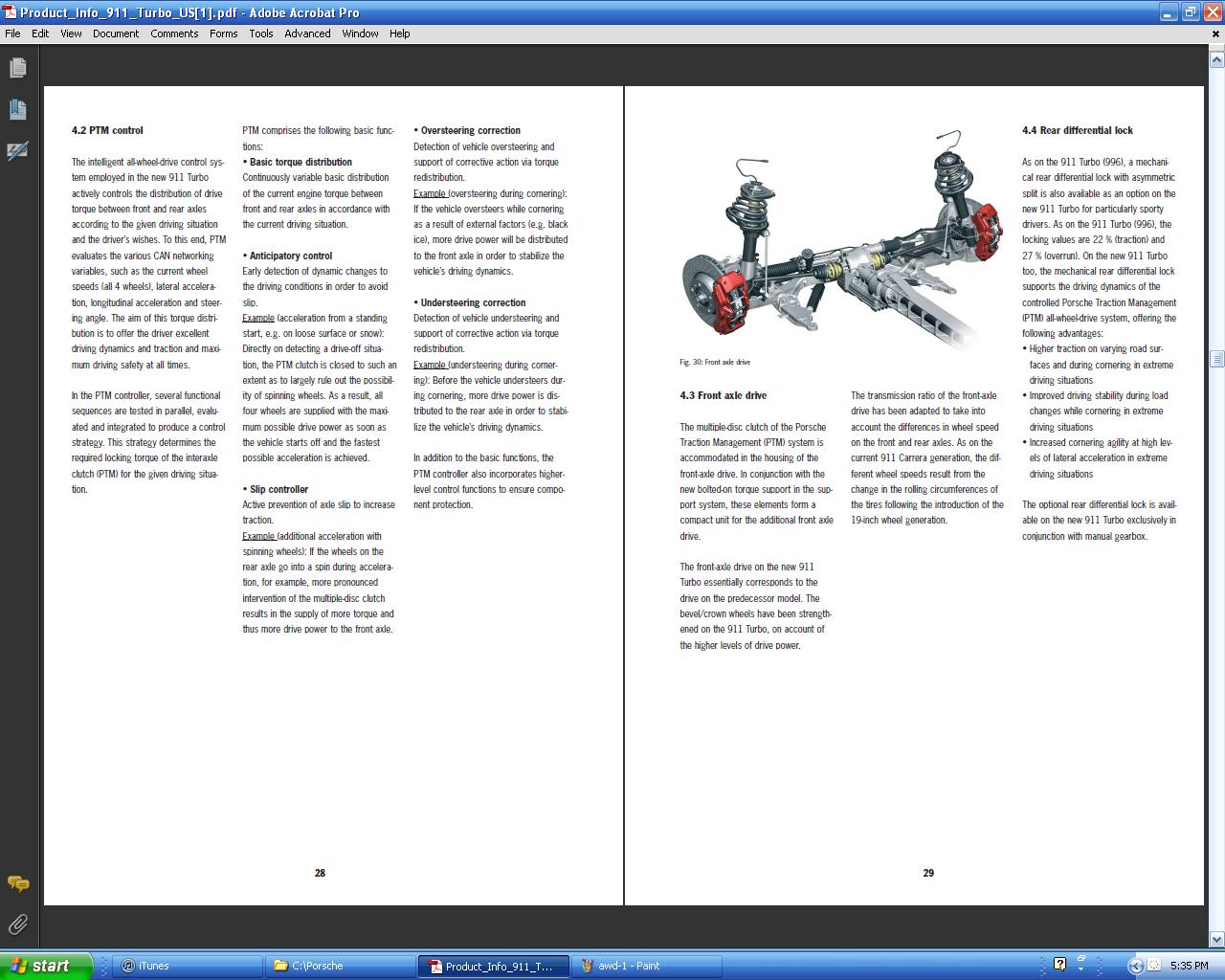1225x980 pixels.
Task: Open the Attachments paperclip panel
Action: click(17, 924)
